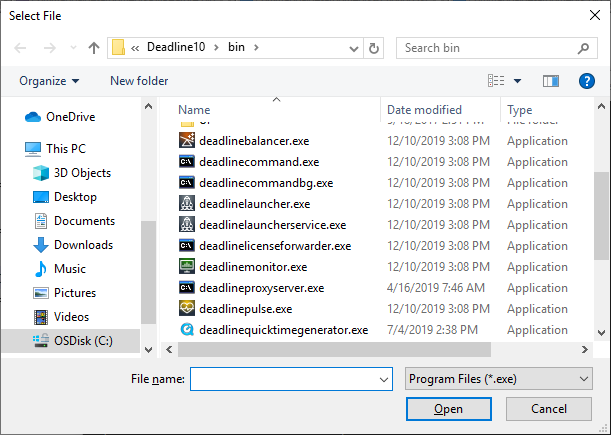Click the sidebar scroll up arrow
611x435 pixels.
coord(148,106)
